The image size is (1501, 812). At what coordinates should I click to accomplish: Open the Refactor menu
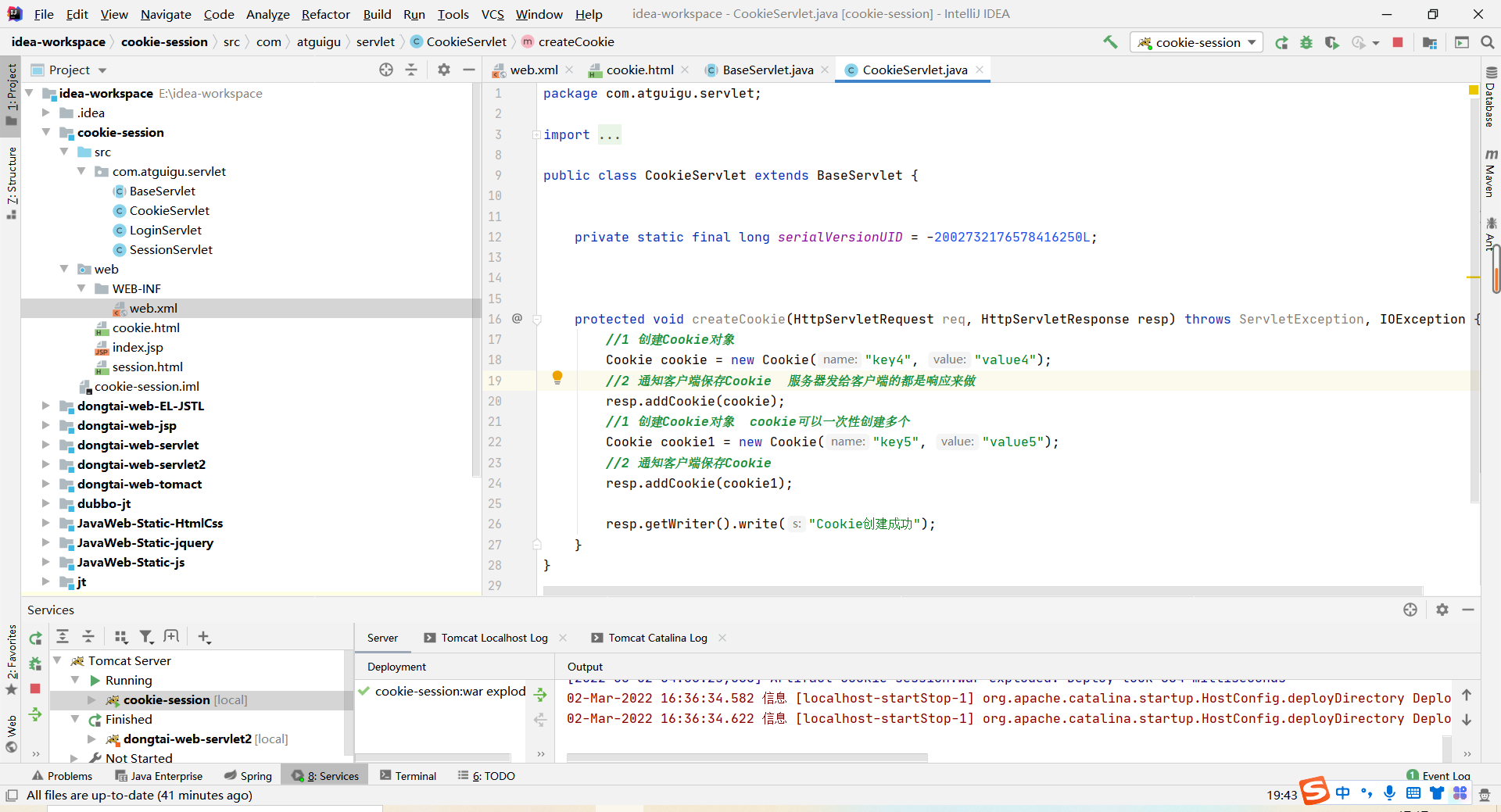(325, 14)
